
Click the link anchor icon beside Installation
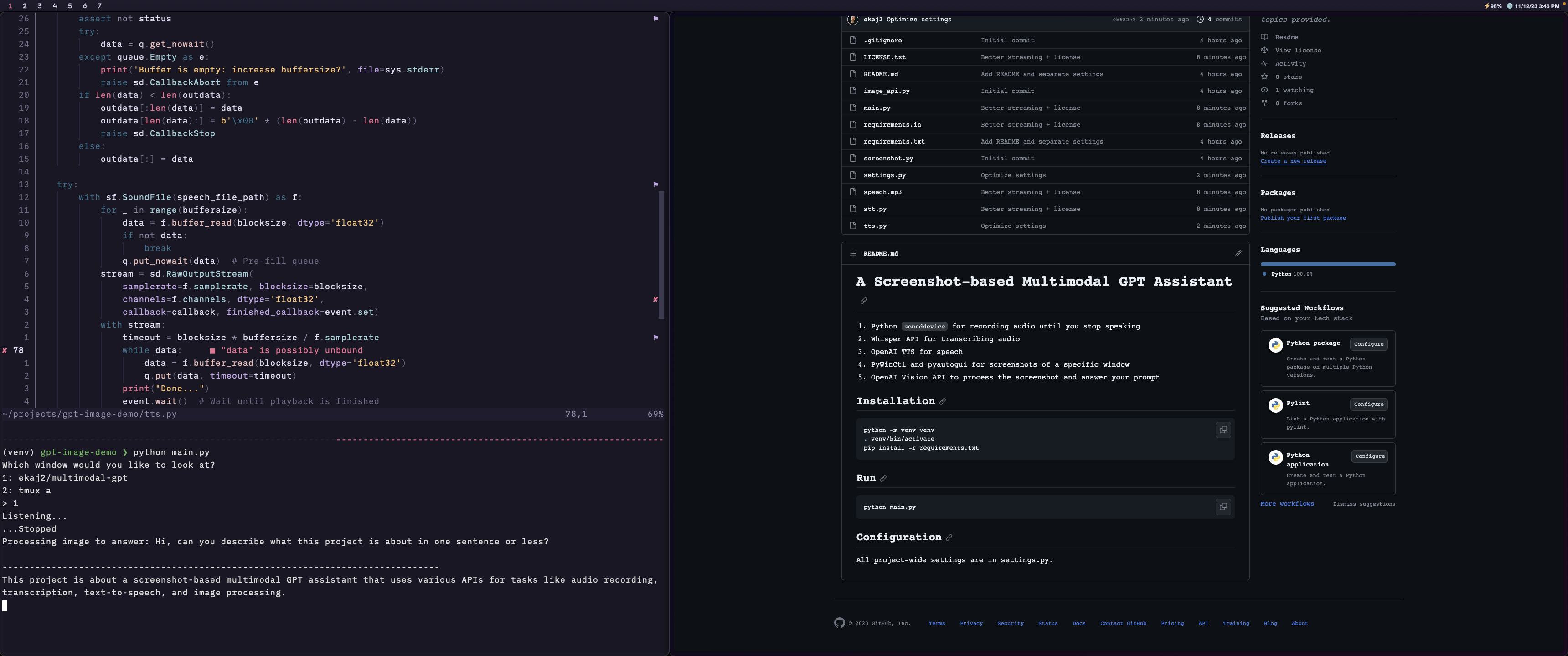[943, 401]
